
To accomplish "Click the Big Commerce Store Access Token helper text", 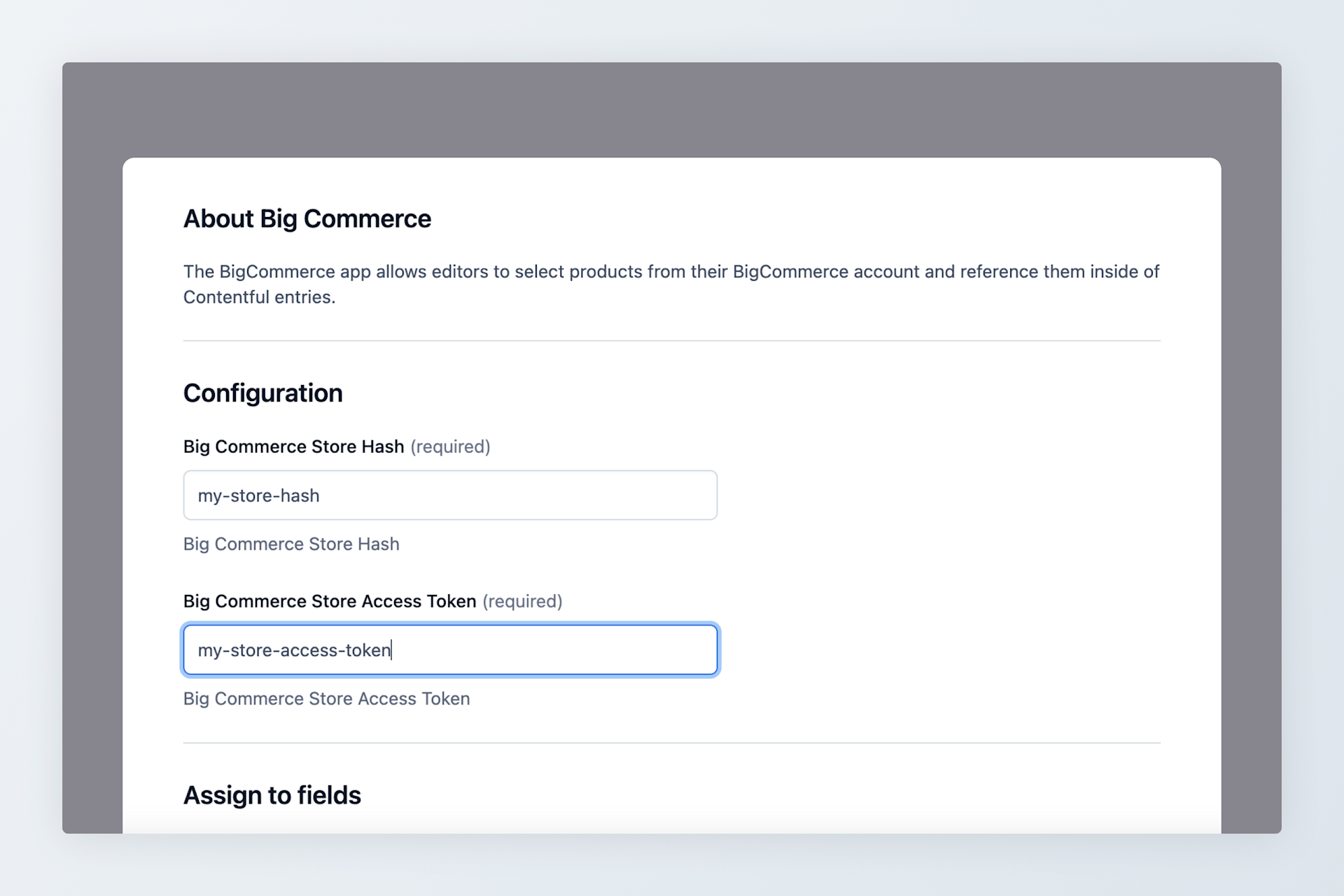I will [326, 699].
